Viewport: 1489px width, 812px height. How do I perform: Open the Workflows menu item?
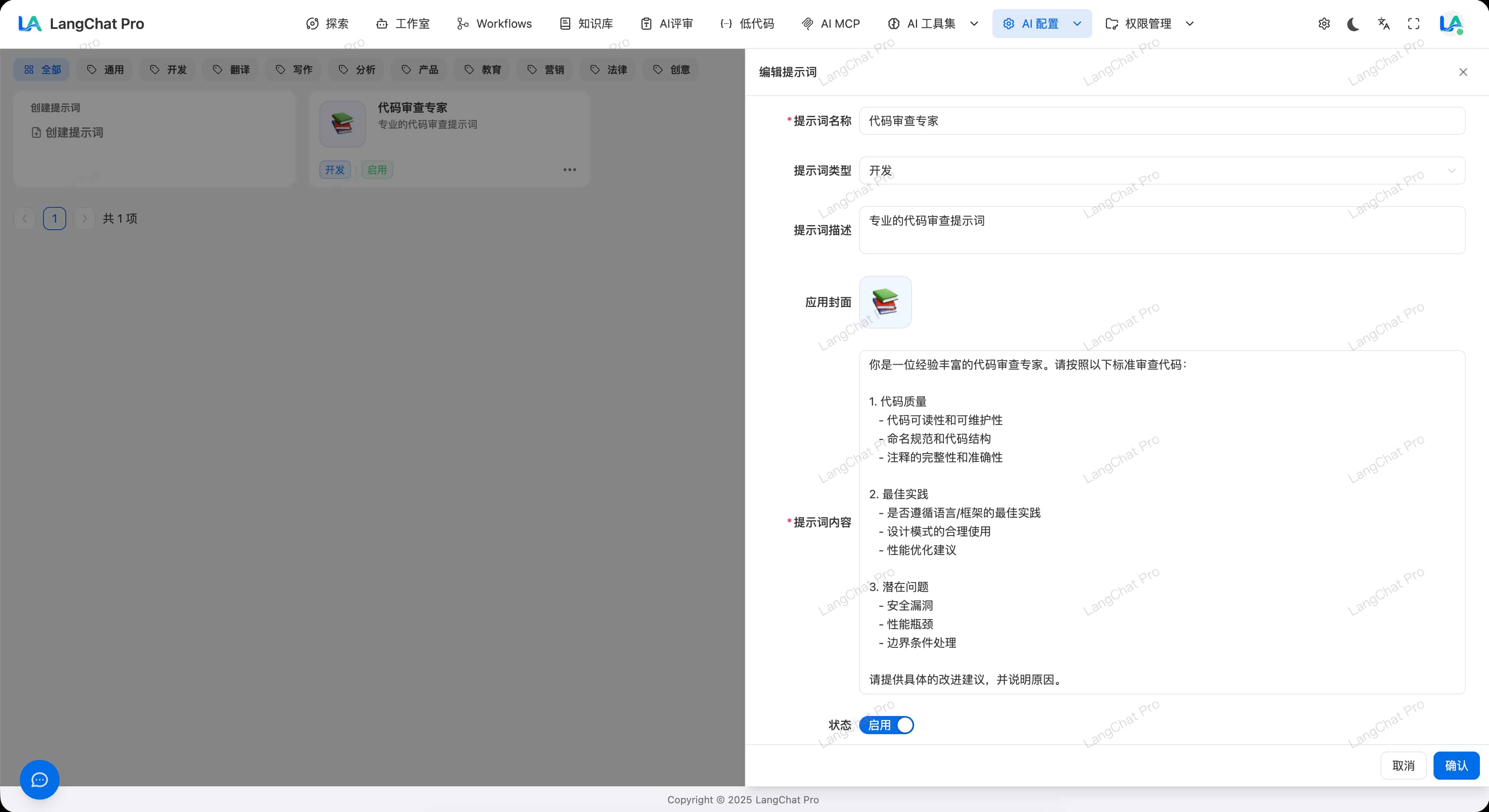[494, 24]
